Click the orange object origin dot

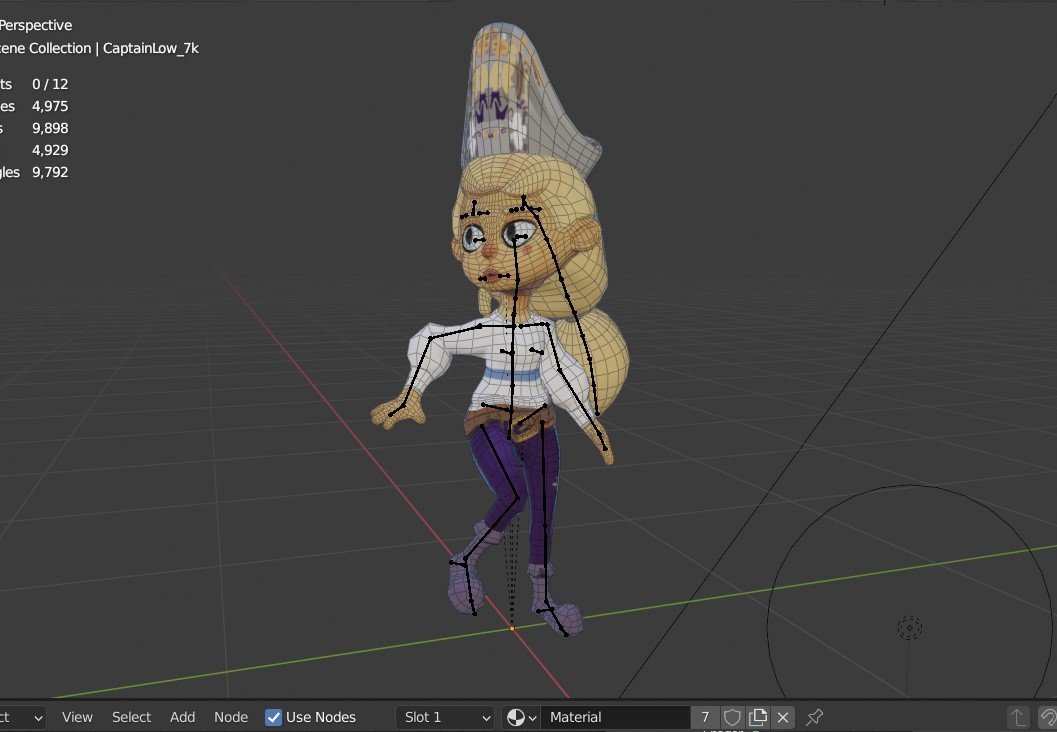512,629
